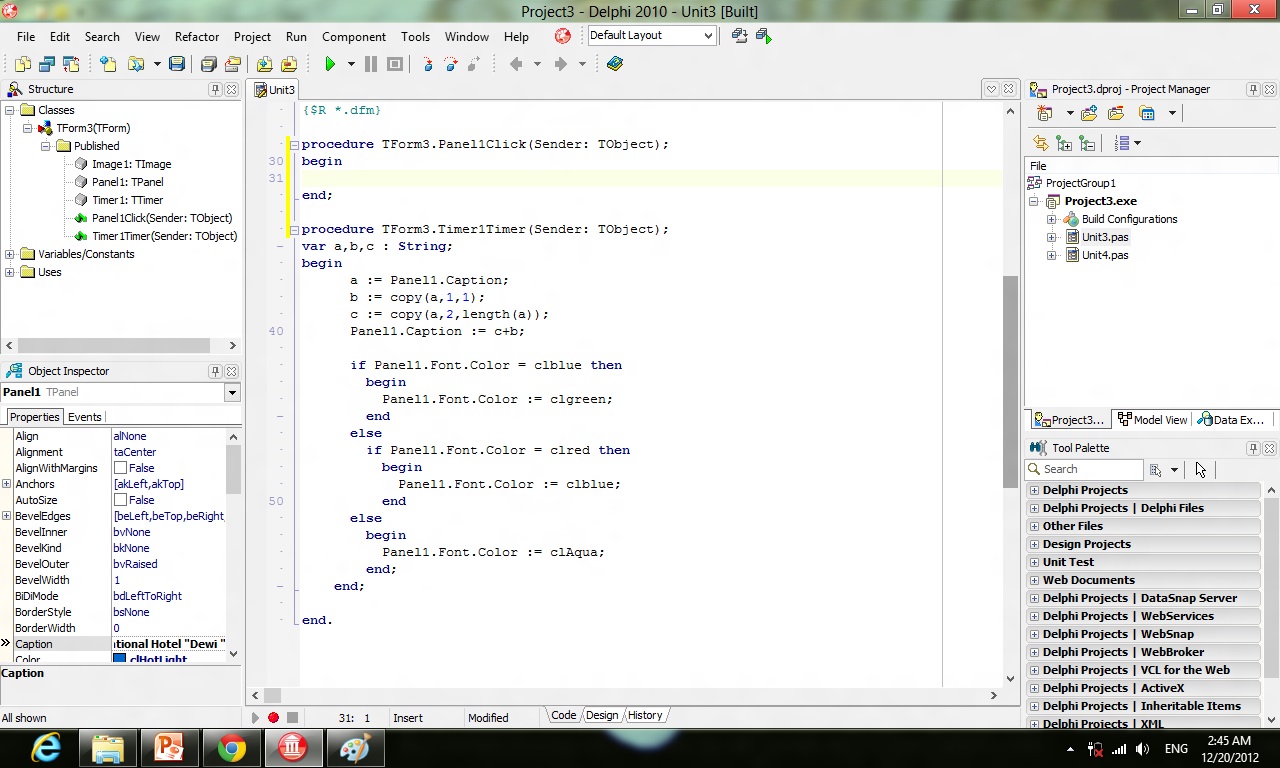Click Remove File from Project icon
The width and height of the screenshot is (1280, 768).
288,64
